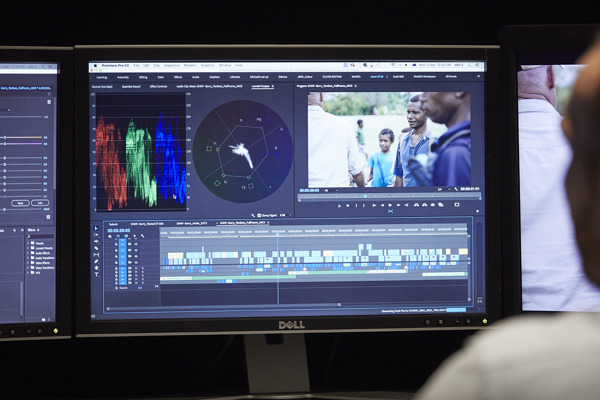The width and height of the screenshot is (600, 400).
Task: Toggle nest insert mode in timeline header
Action: pos(110,236)
